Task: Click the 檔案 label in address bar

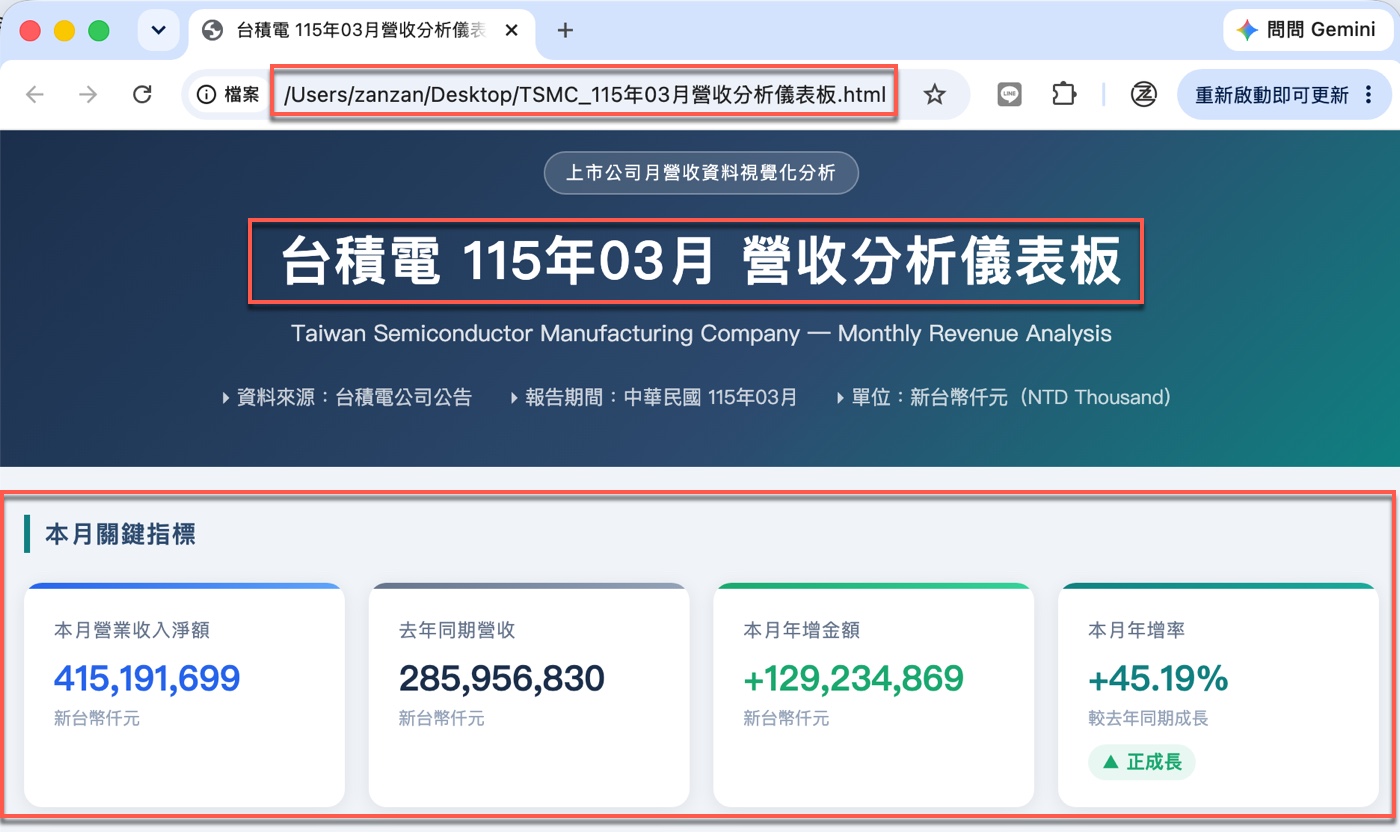Action: click(x=242, y=95)
